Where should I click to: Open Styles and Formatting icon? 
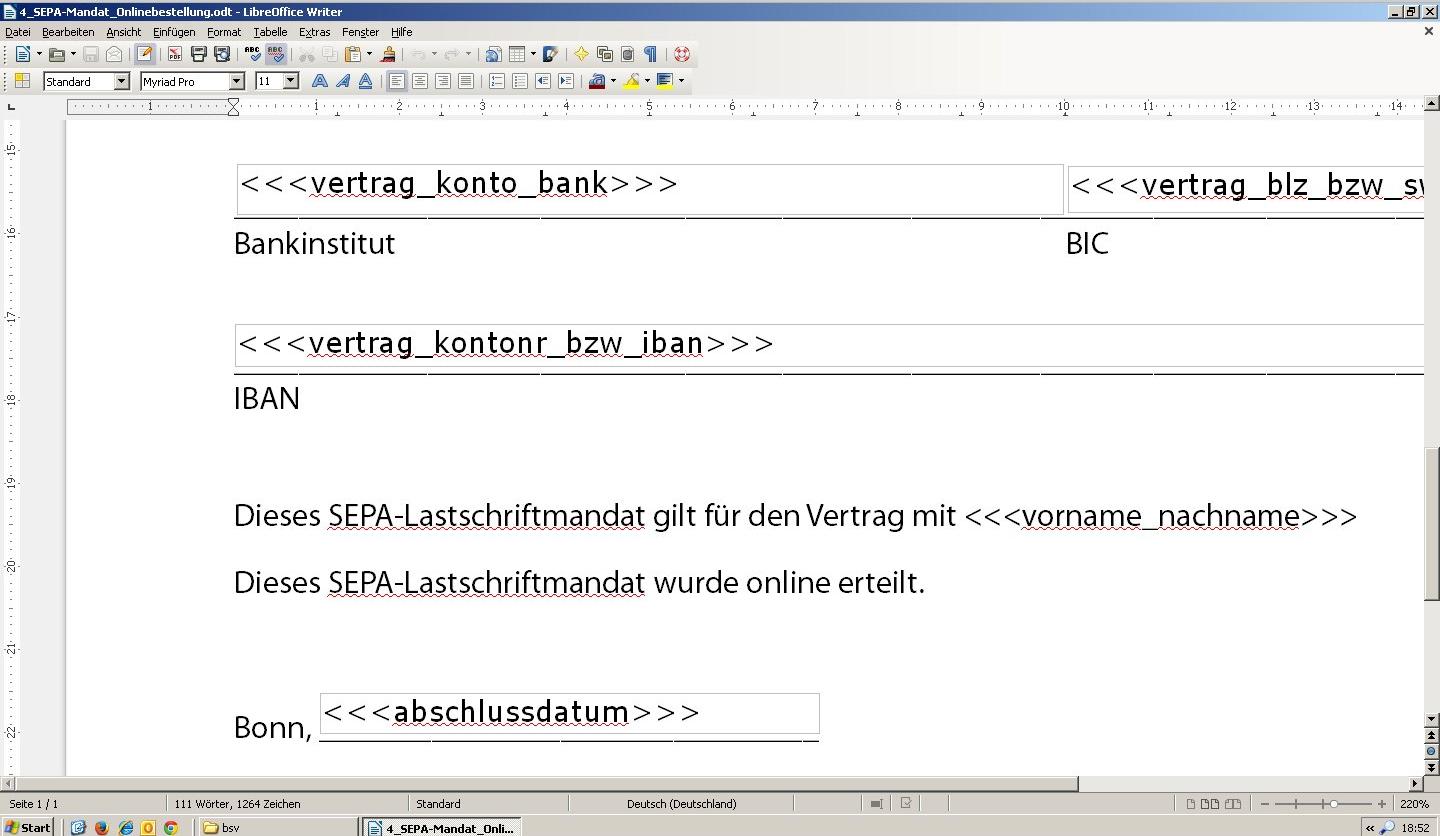point(22,81)
